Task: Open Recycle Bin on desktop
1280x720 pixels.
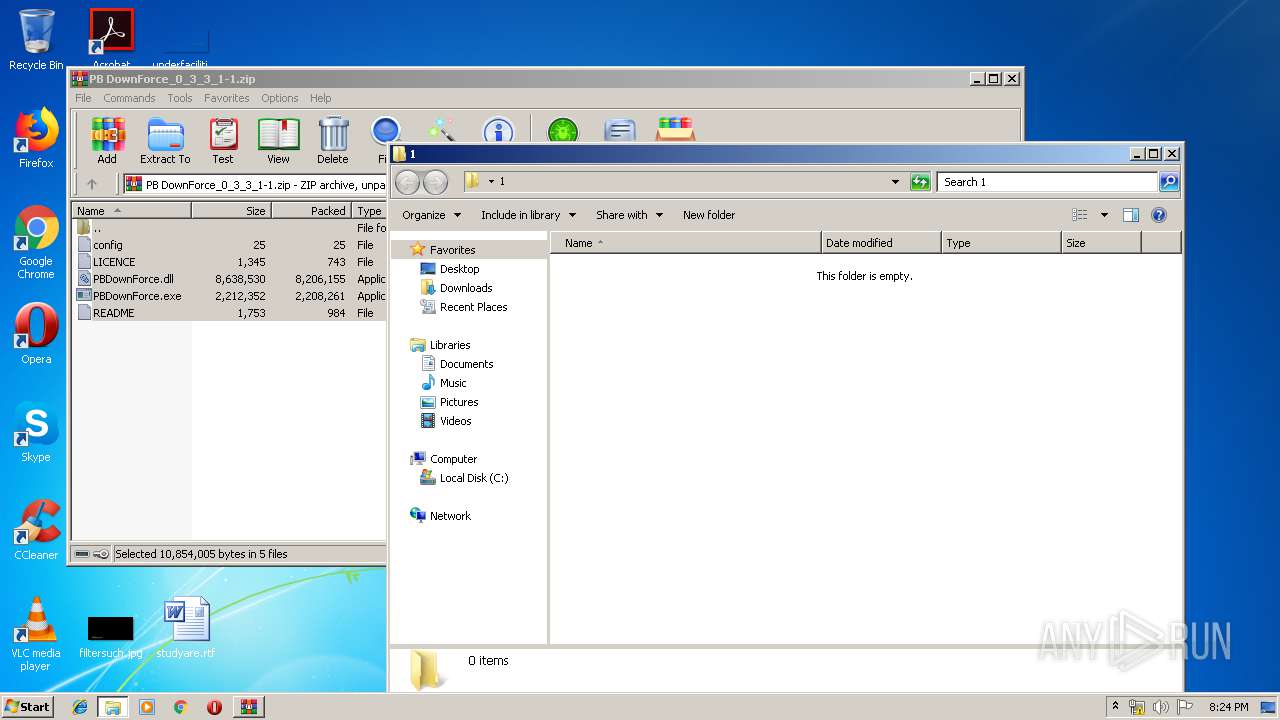Action: pyautogui.click(x=36, y=40)
